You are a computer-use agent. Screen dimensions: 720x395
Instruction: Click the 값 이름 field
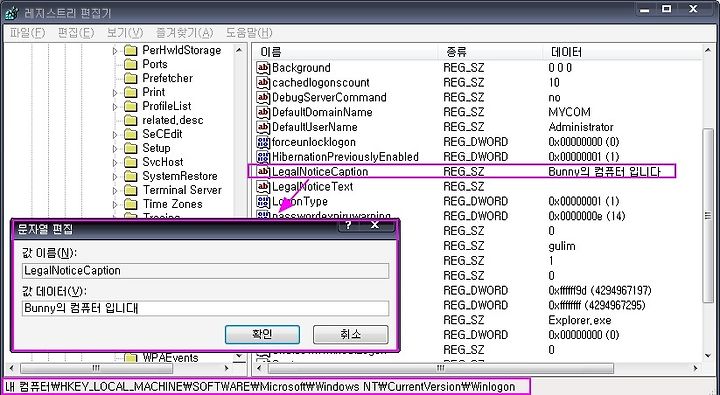pyautogui.click(x=205, y=271)
